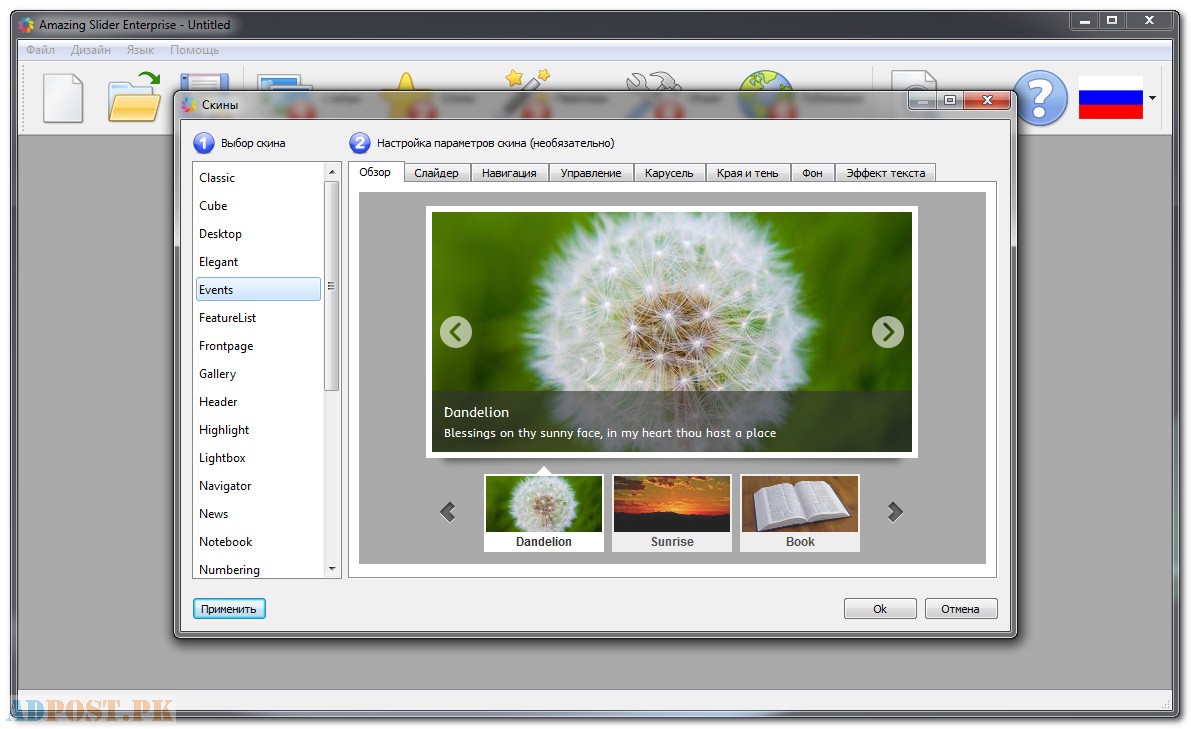Open the Фон tab
Screen dimensions: 1191x729
812,173
